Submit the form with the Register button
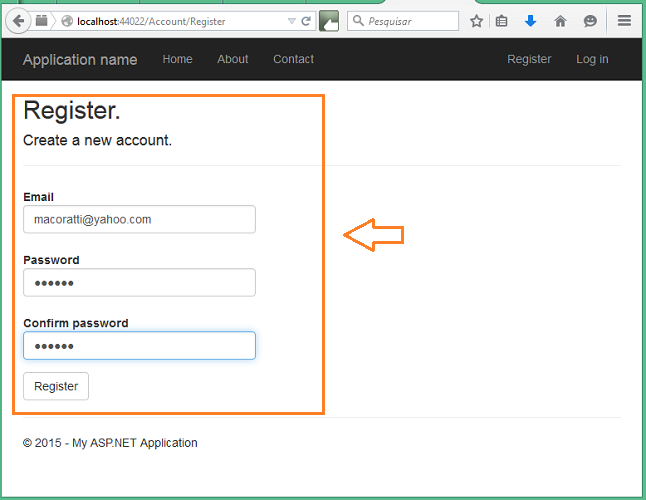The width and height of the screenshot is (646, 500). [x=56, y=386]
